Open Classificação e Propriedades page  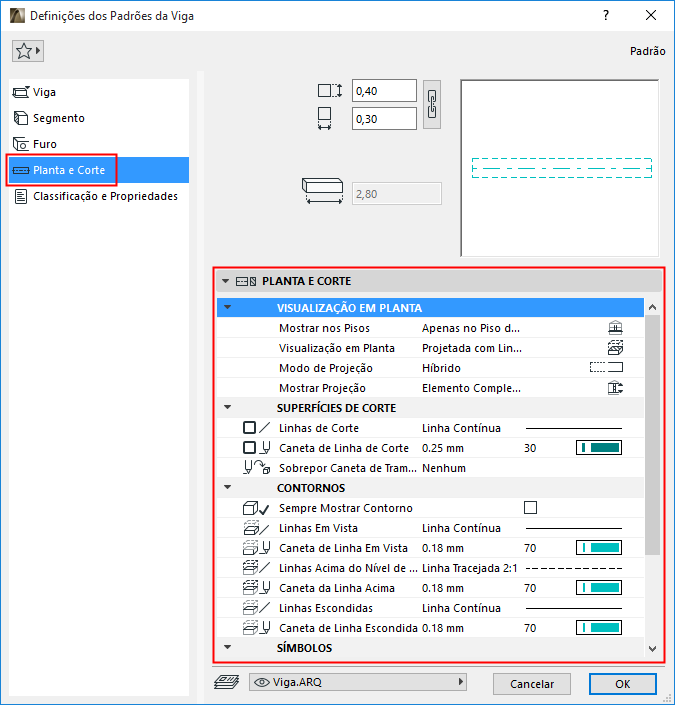(99, 196)
